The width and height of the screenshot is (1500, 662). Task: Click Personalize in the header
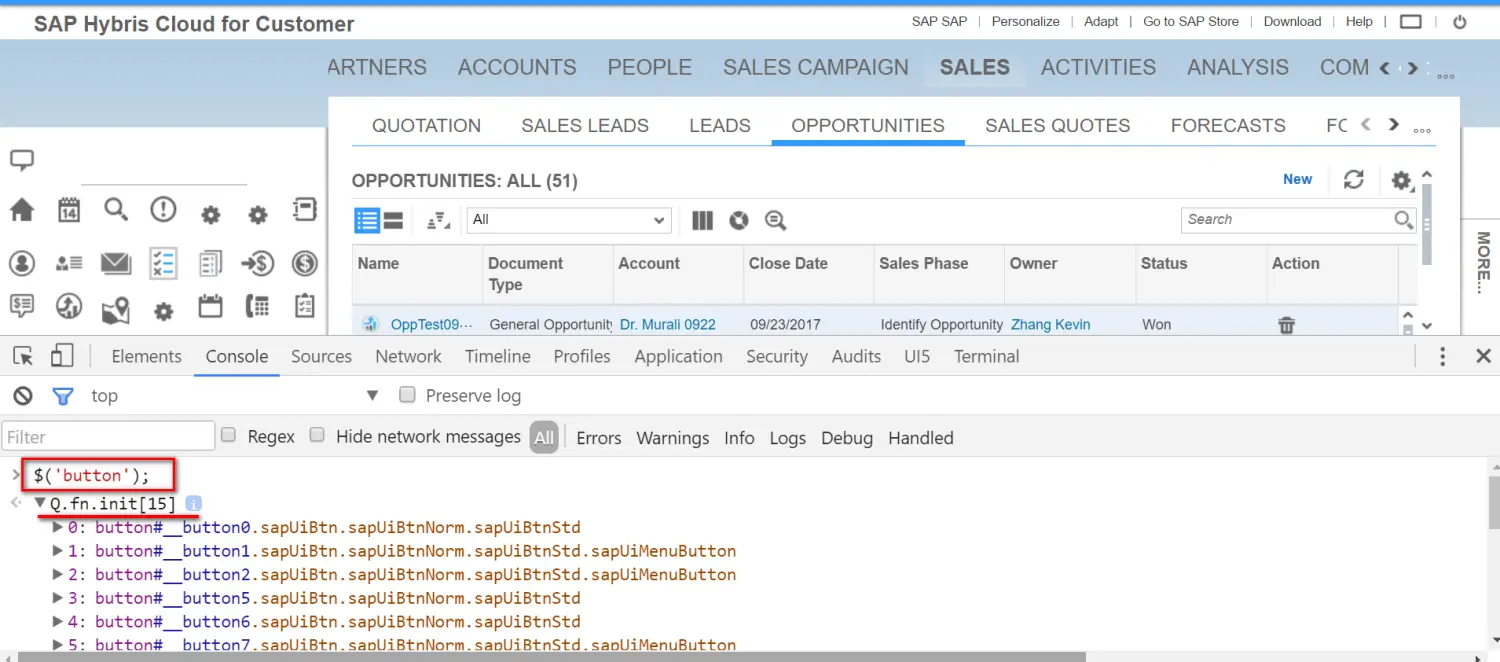[1026, 21]
